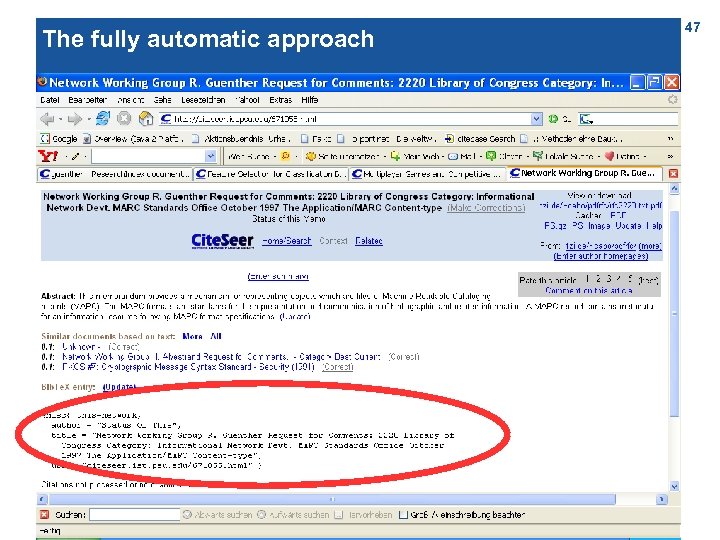Toggle the Hervorheben highlight option
720x540 pixels.
[x=363, y=515]
